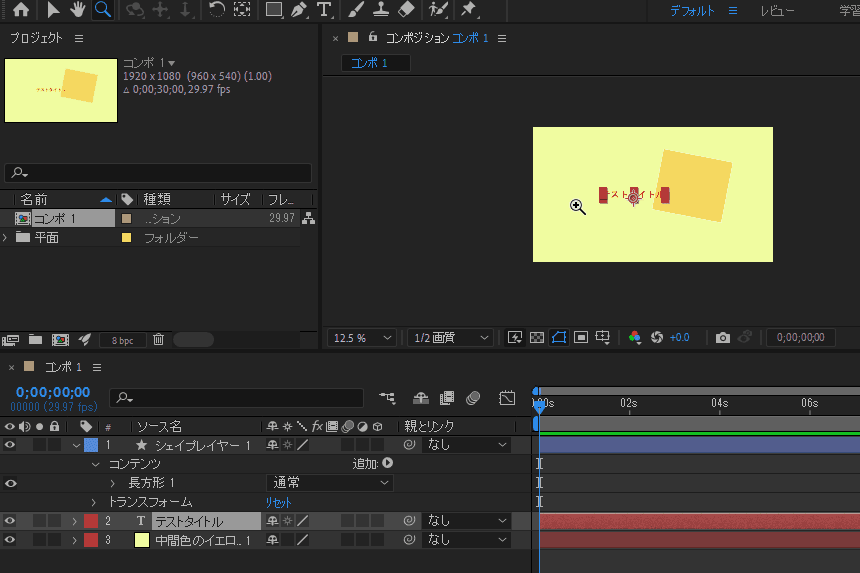Open the 8 bpc color depth setting
This screenshot has width=860, height=573.
point(122,341)
